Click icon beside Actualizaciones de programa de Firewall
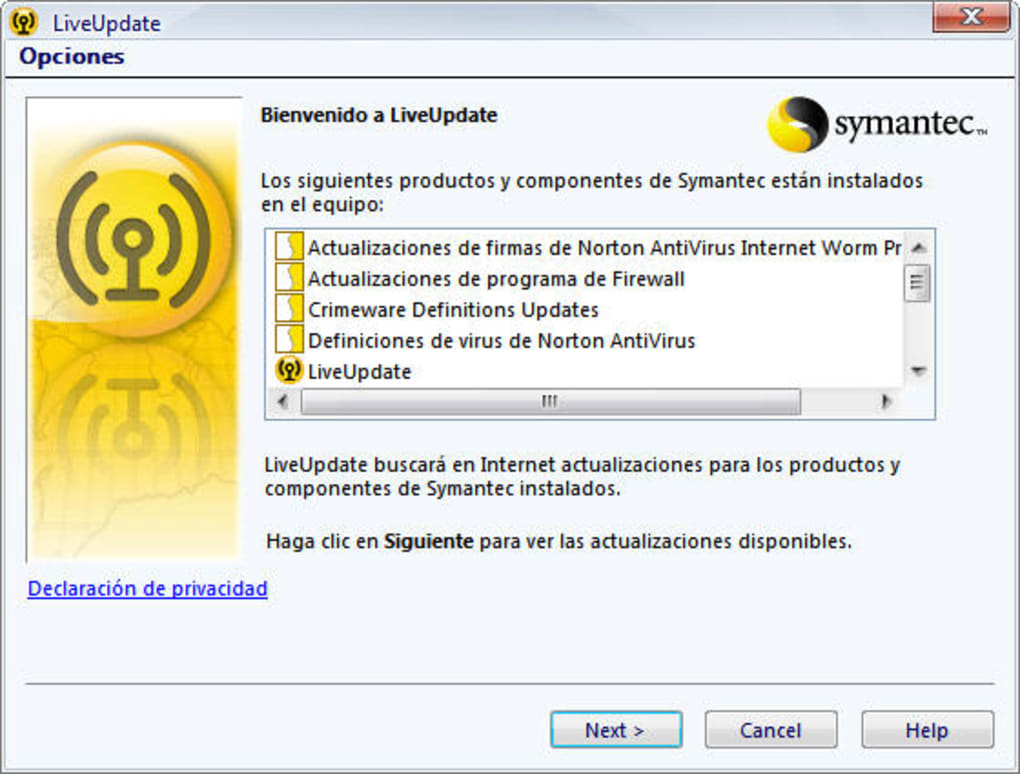This screenshot has height=774, width=1020. click(289, 278)
